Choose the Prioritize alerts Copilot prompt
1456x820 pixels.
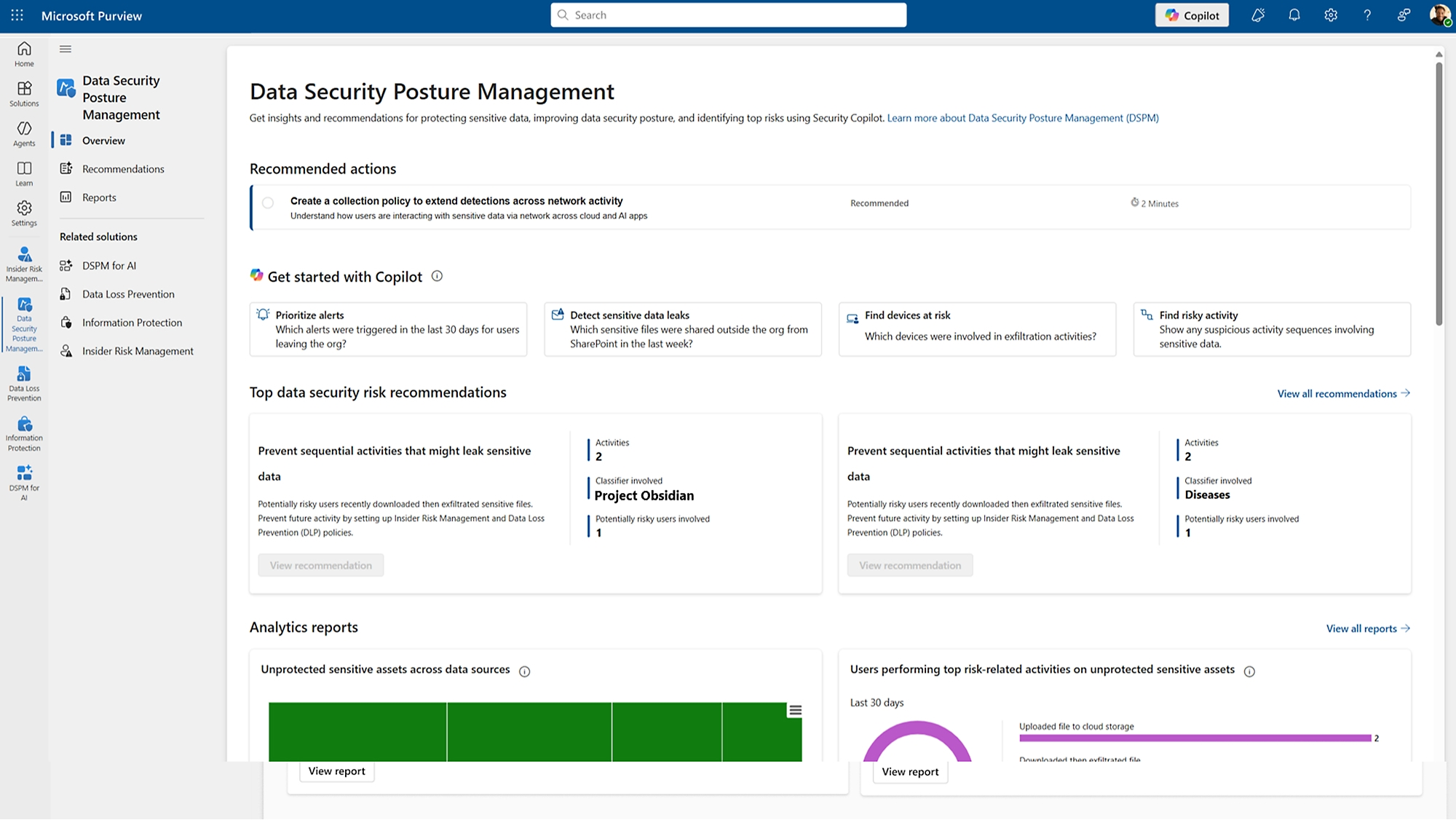point(388,329)
